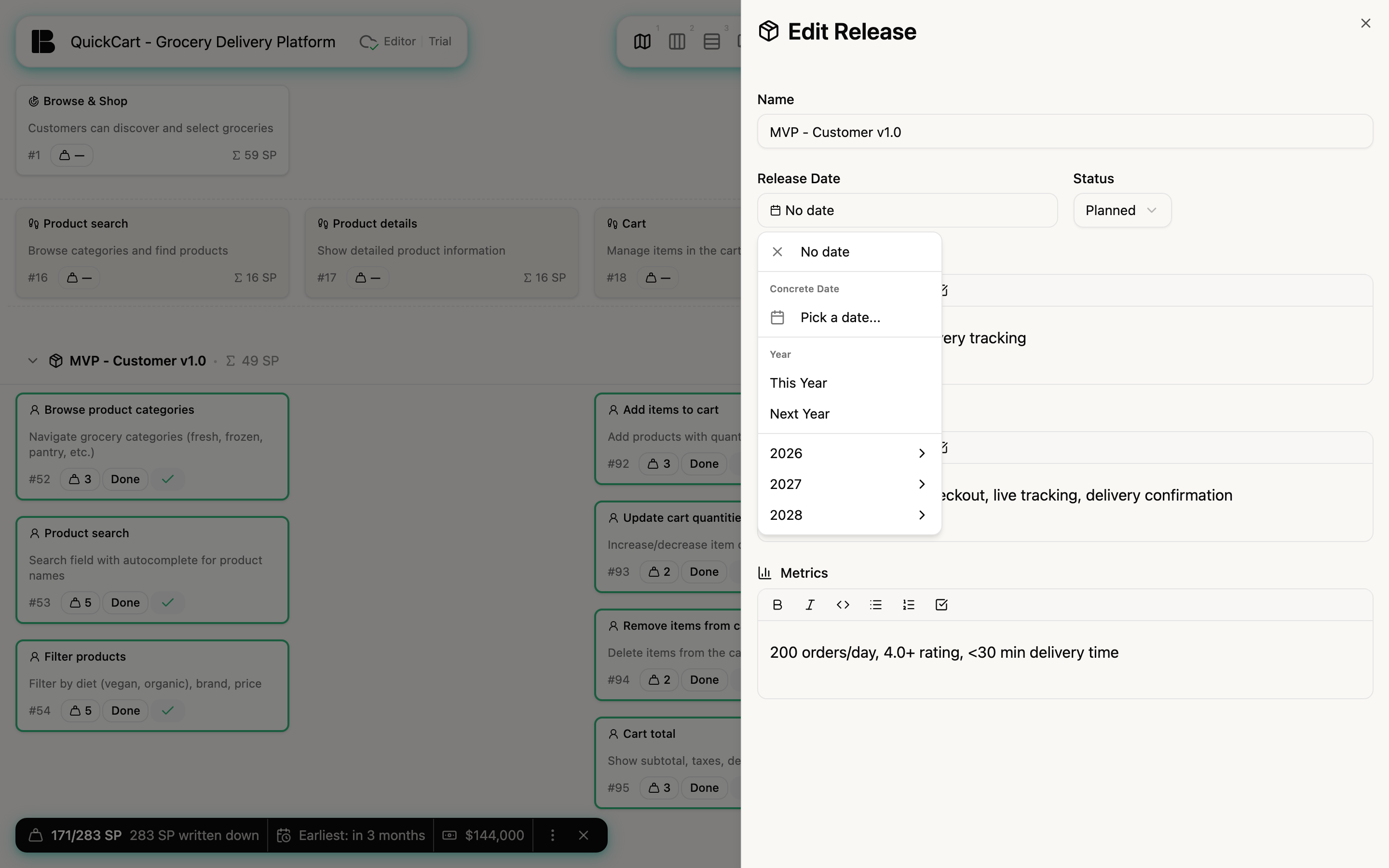Viewport: 1389px width, 868px height.
Task: Select Pick a date... option
Action: pyautogui.click(x=849, y=317)
